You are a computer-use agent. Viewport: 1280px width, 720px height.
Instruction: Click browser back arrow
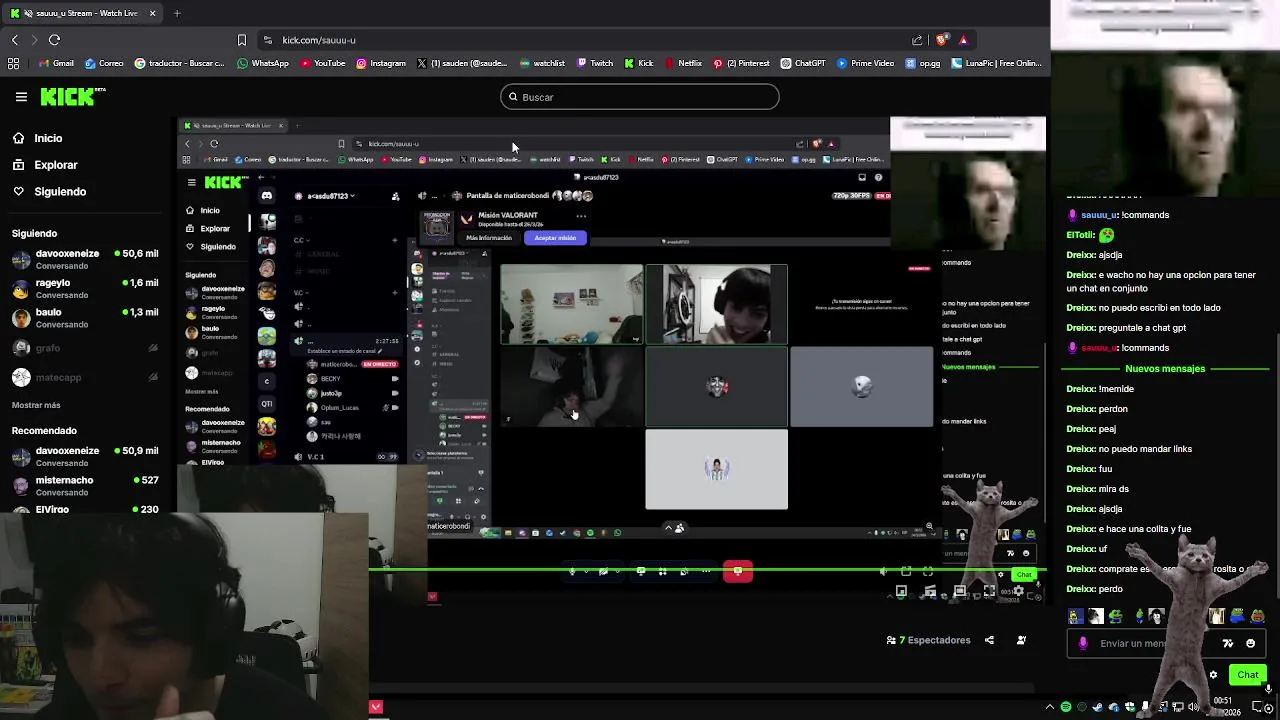click(x=14, y=40)
